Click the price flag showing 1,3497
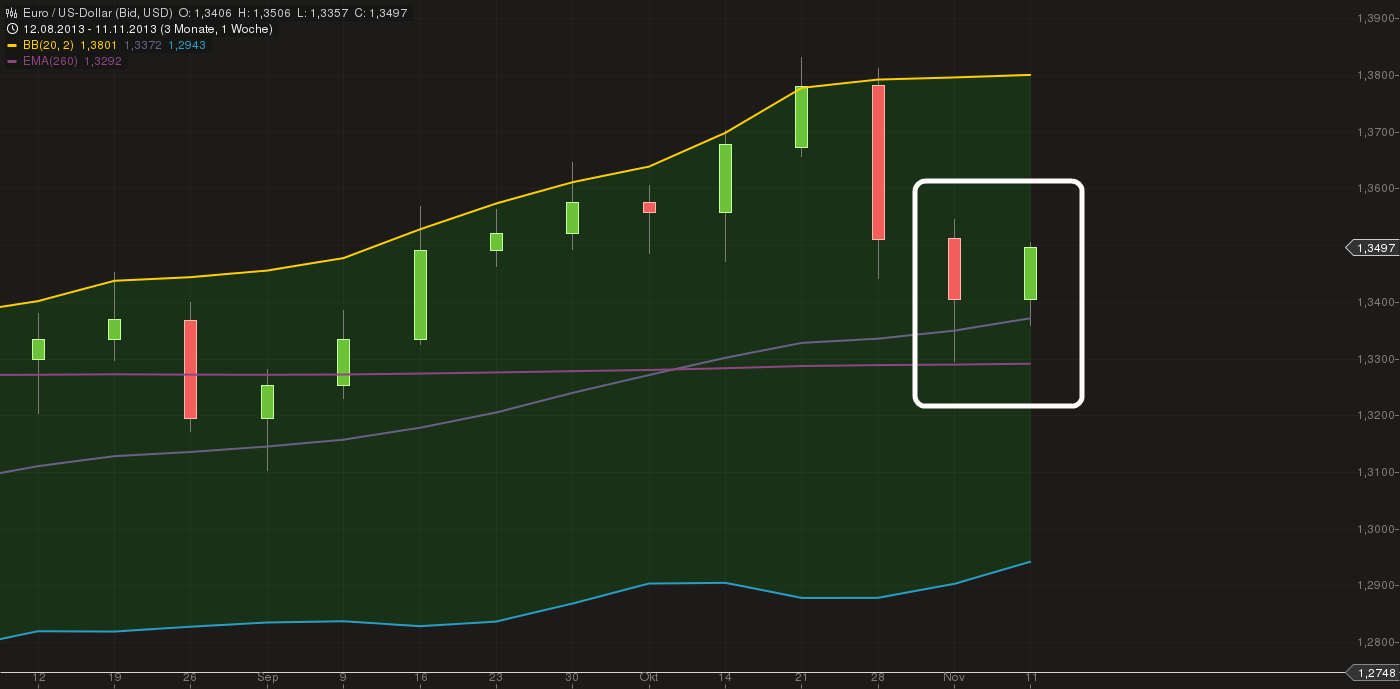 [x=1372, y=247]
